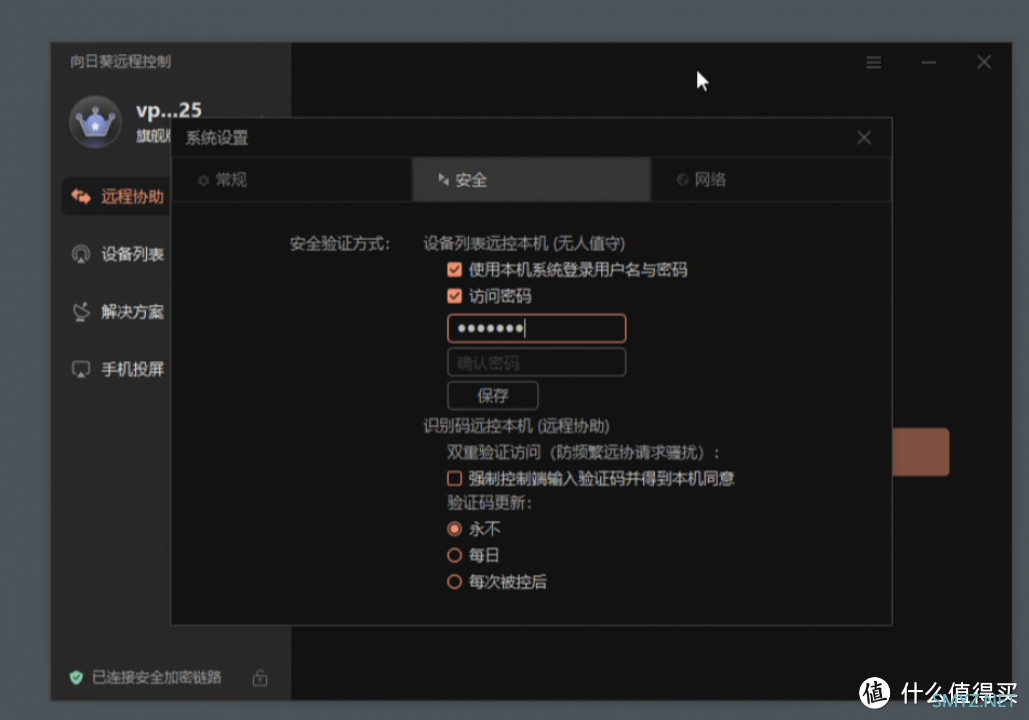Click the 安全验证方式 label
This screenshot has height=720, width=1029.
click(340, 244)
